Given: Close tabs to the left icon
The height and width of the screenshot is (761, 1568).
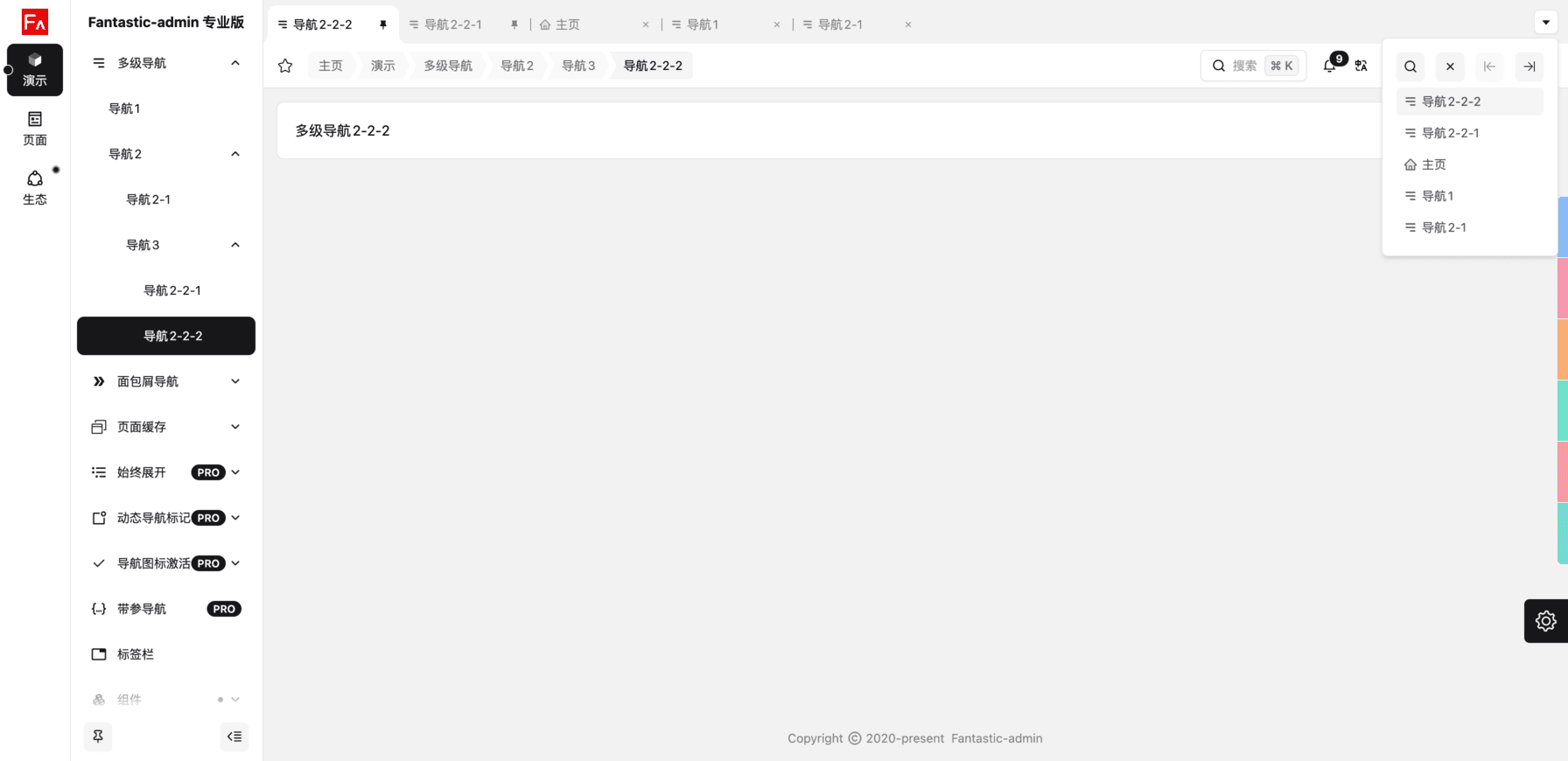Looking at the screenshot, I should point(1489,66).
